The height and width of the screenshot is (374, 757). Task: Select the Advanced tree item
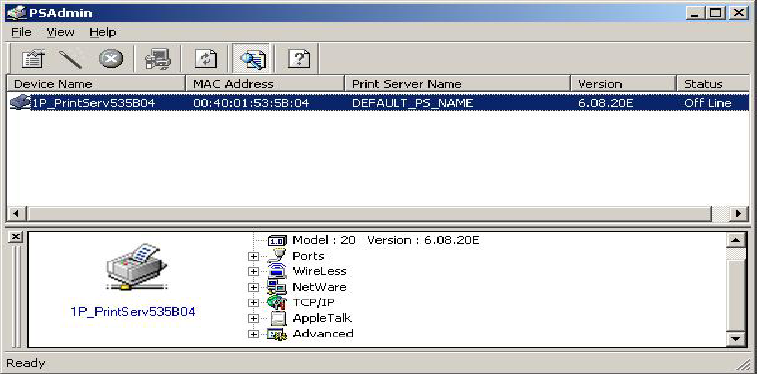coord(323,333)
